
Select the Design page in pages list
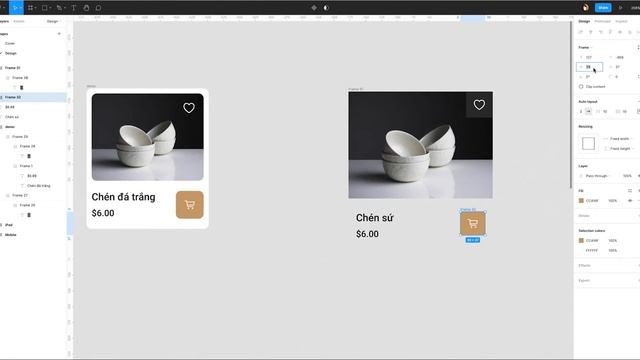point(11,53)
